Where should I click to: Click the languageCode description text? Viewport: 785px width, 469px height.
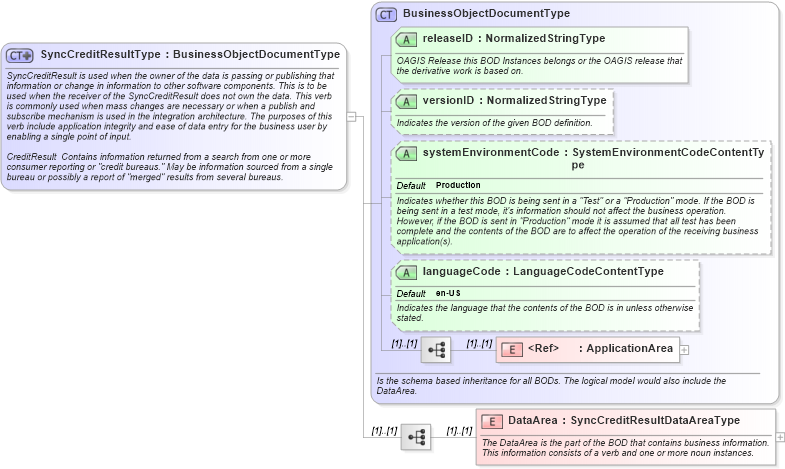545,313
